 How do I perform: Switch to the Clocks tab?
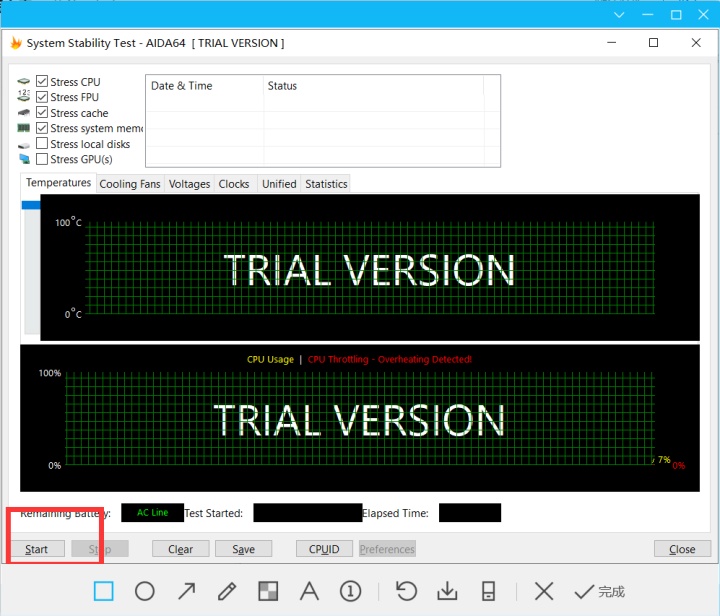(234, 184)
